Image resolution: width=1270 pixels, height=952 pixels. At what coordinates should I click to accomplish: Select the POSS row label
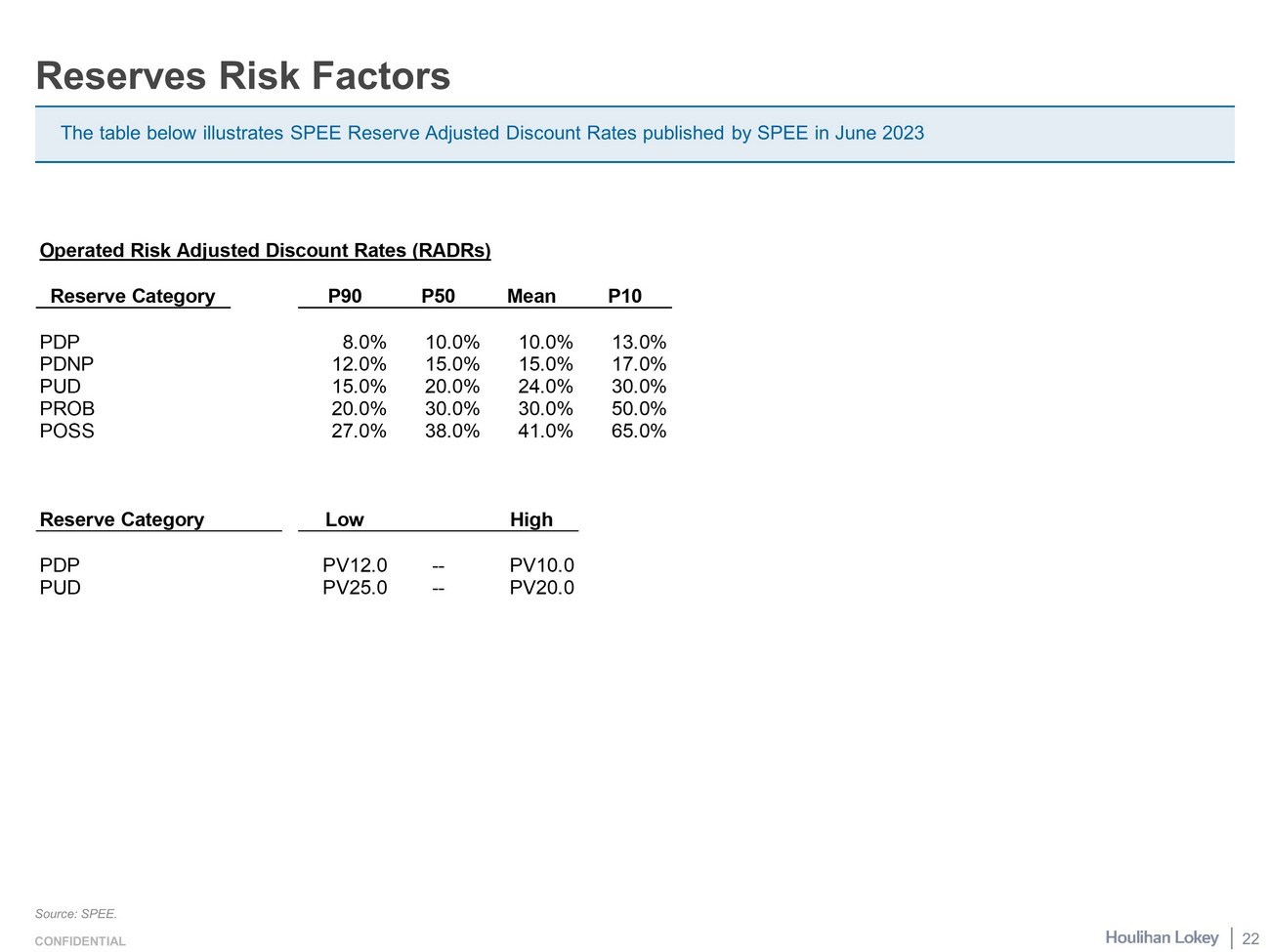pyautogui.click(x=66, y=432)
